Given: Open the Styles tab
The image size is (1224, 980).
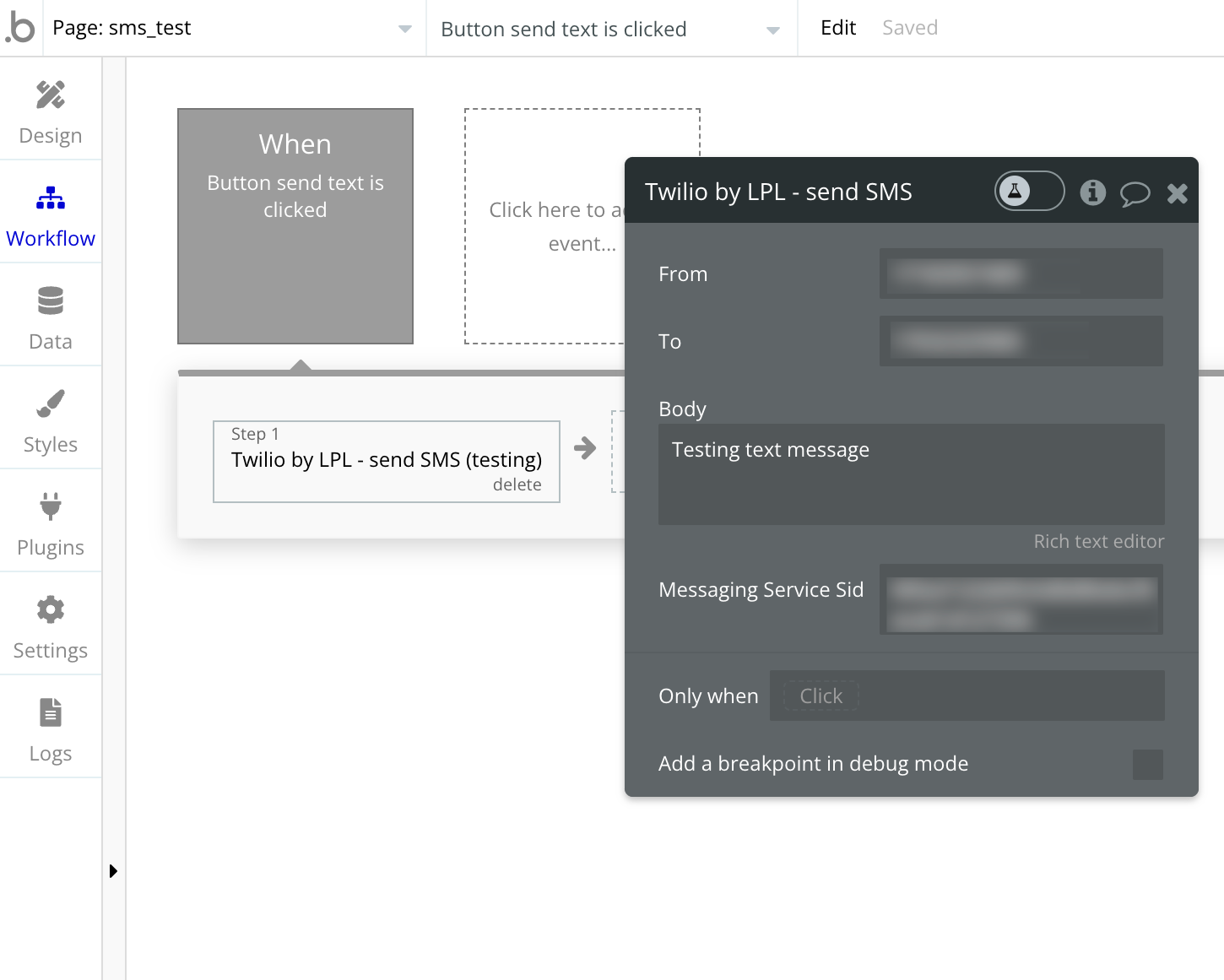Looking at the screenshot, I should coord(51,420).
